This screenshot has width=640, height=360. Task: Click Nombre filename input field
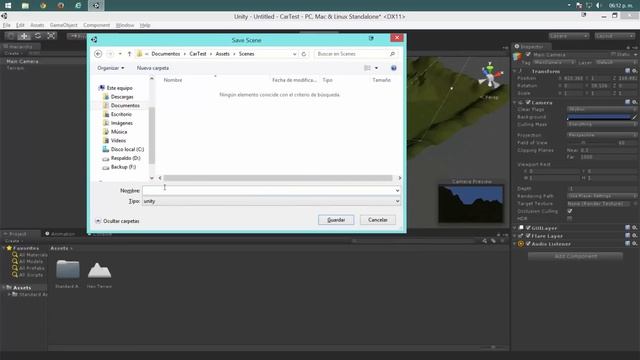(x=268, y=191)
